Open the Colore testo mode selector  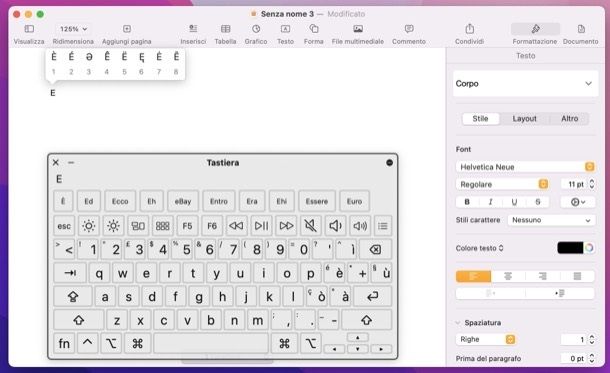click(480, 248)
